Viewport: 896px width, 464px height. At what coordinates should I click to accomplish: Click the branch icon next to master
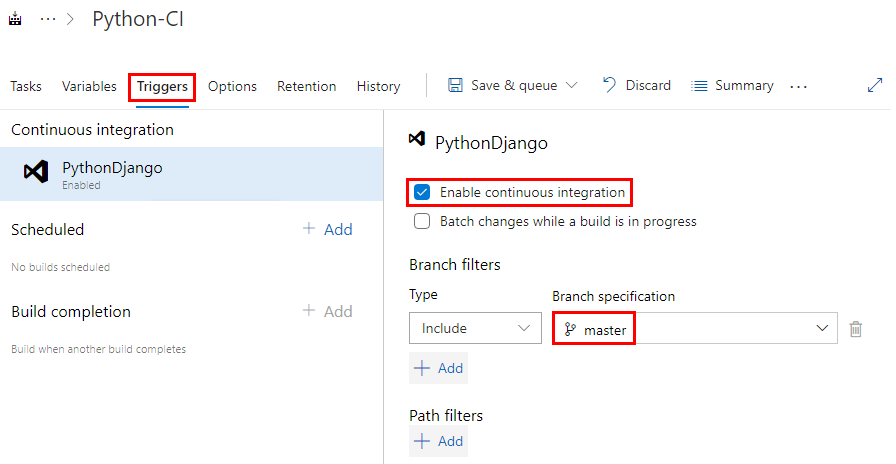pyautogui.click(x=570, y=329)
